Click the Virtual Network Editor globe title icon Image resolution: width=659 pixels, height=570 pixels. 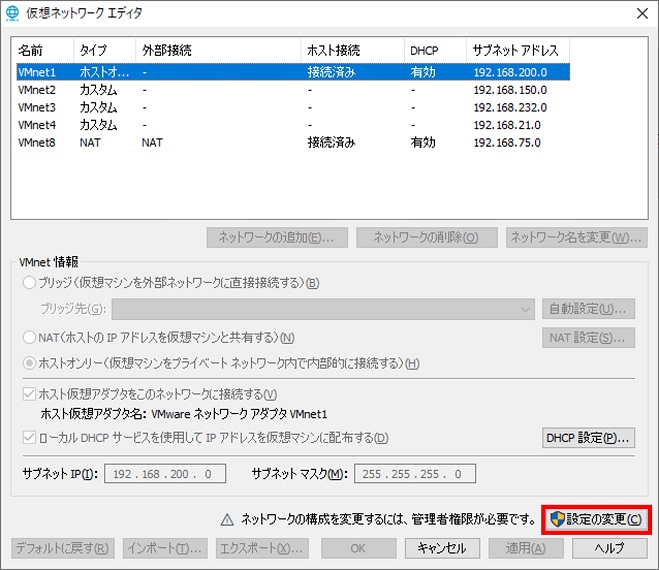click(15, 13)
